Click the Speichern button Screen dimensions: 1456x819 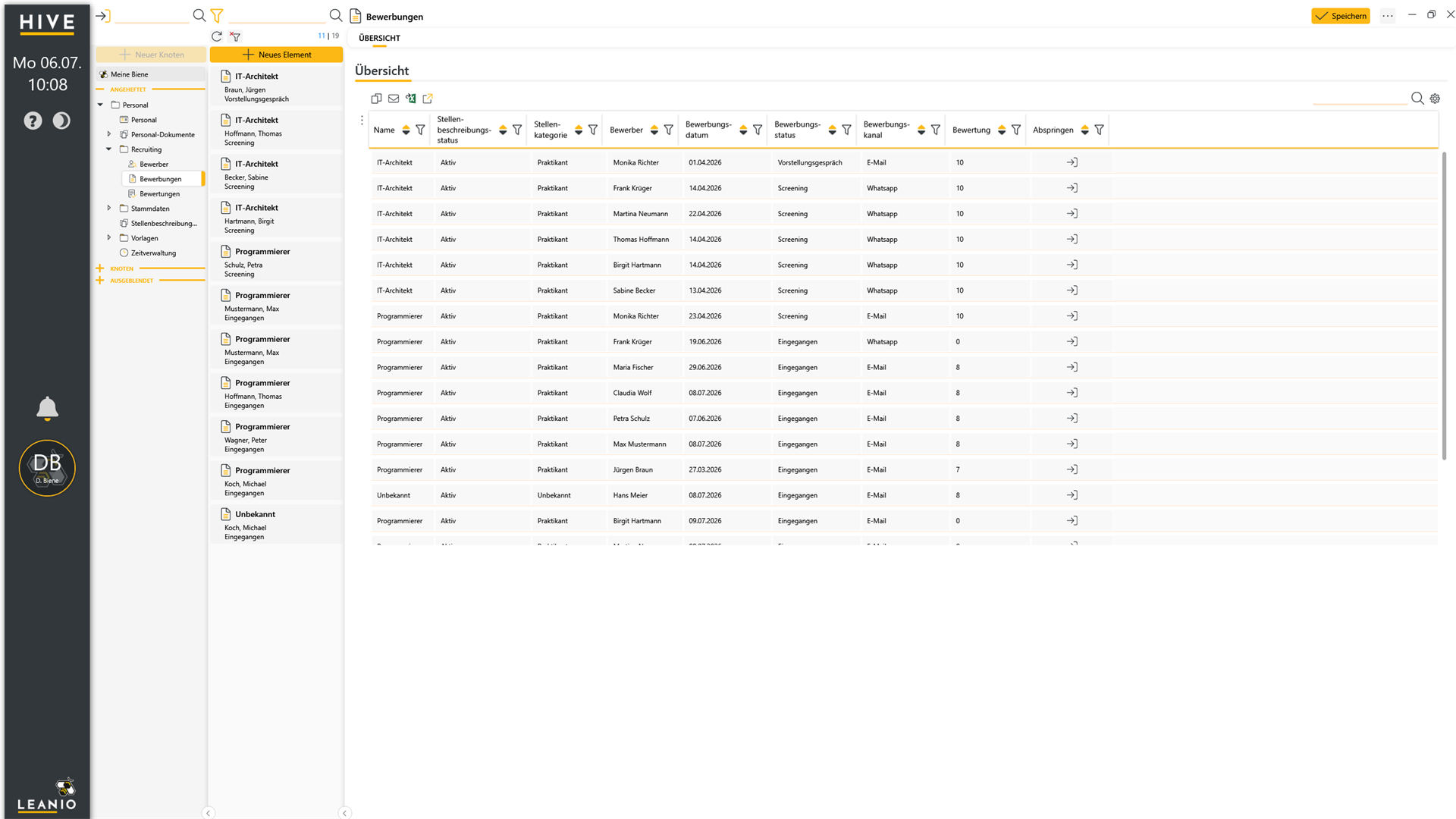pos(1341,16)
